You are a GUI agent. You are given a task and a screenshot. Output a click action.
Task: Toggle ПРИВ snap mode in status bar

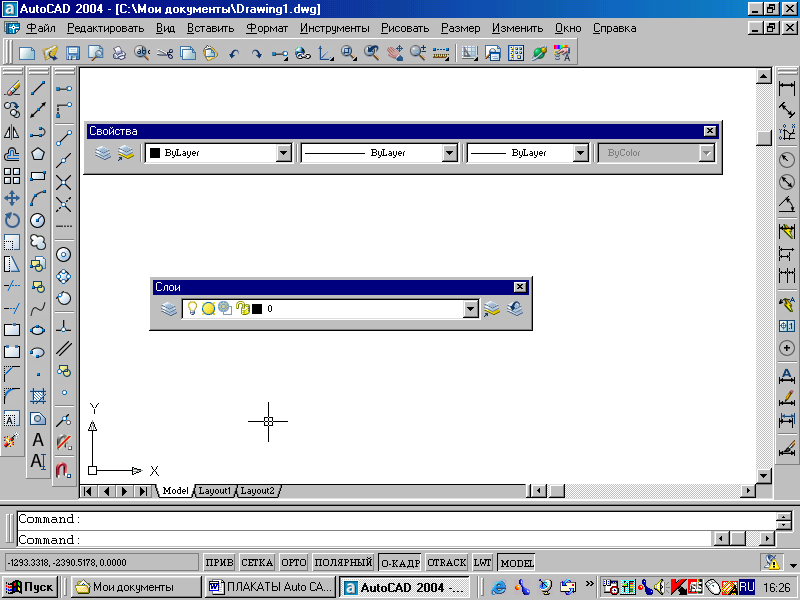pyautogui.click(x=219, y=562)
